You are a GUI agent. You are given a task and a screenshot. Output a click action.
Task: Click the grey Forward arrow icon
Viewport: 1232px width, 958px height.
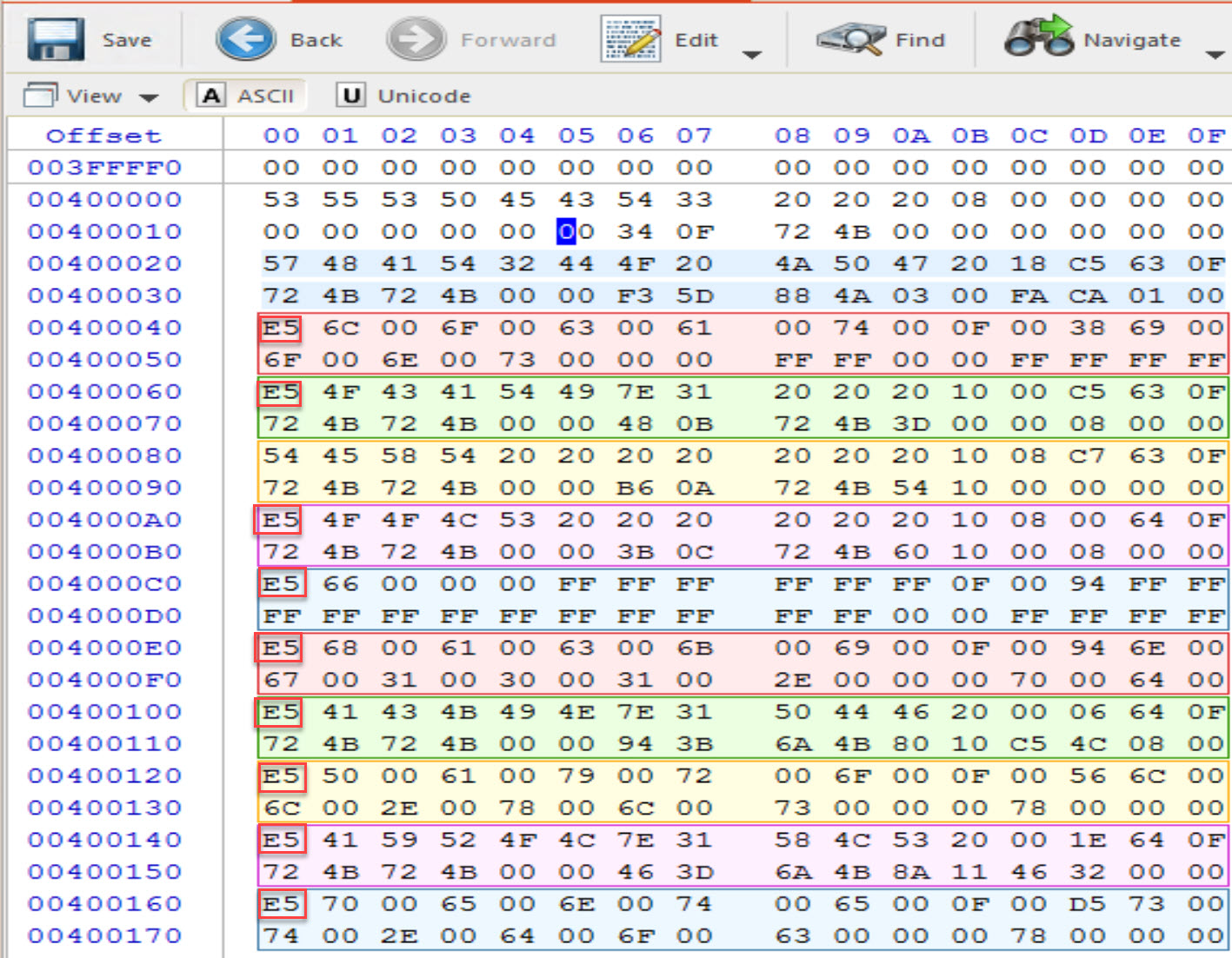point(416,39)
